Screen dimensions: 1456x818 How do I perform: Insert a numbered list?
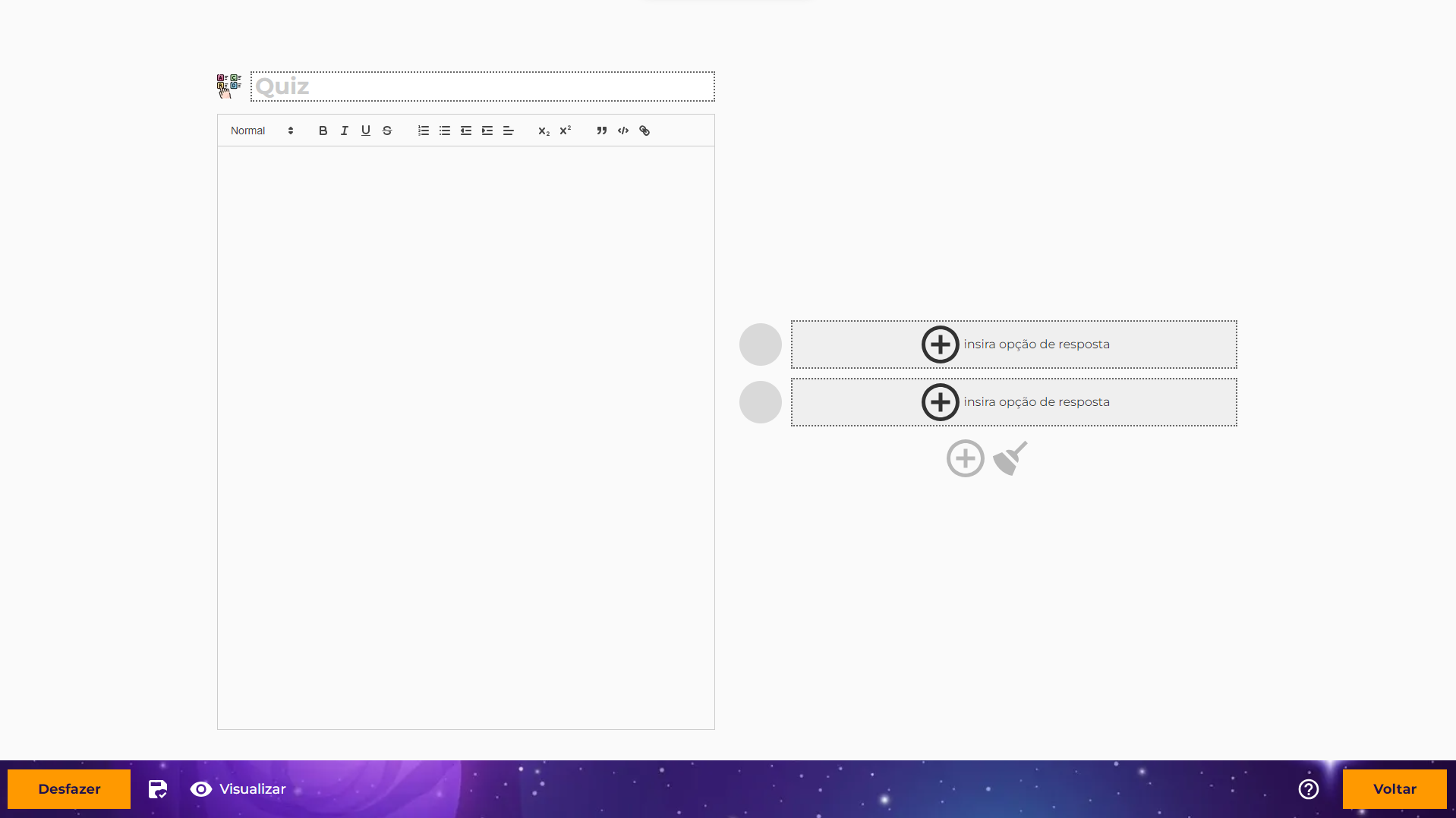click(424, 131)
